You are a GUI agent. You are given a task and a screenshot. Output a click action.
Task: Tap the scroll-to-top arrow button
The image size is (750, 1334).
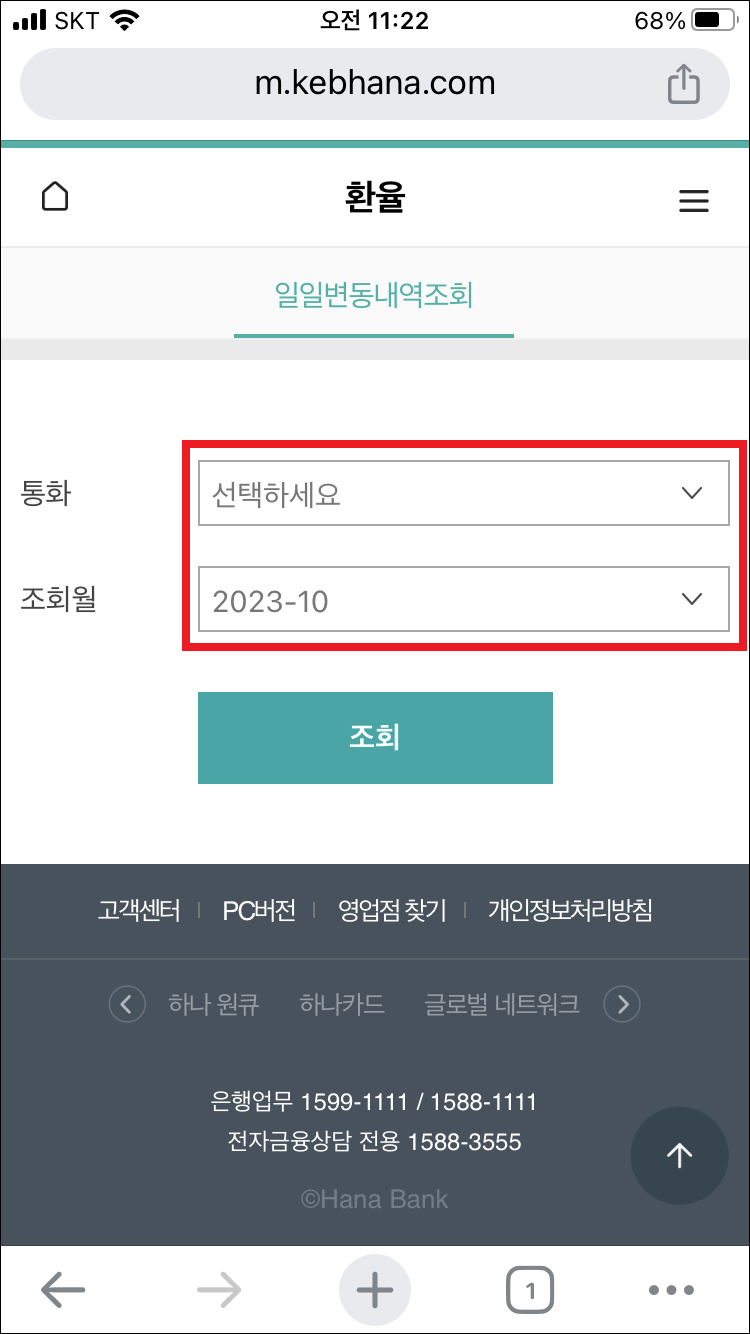(679, 1156)
